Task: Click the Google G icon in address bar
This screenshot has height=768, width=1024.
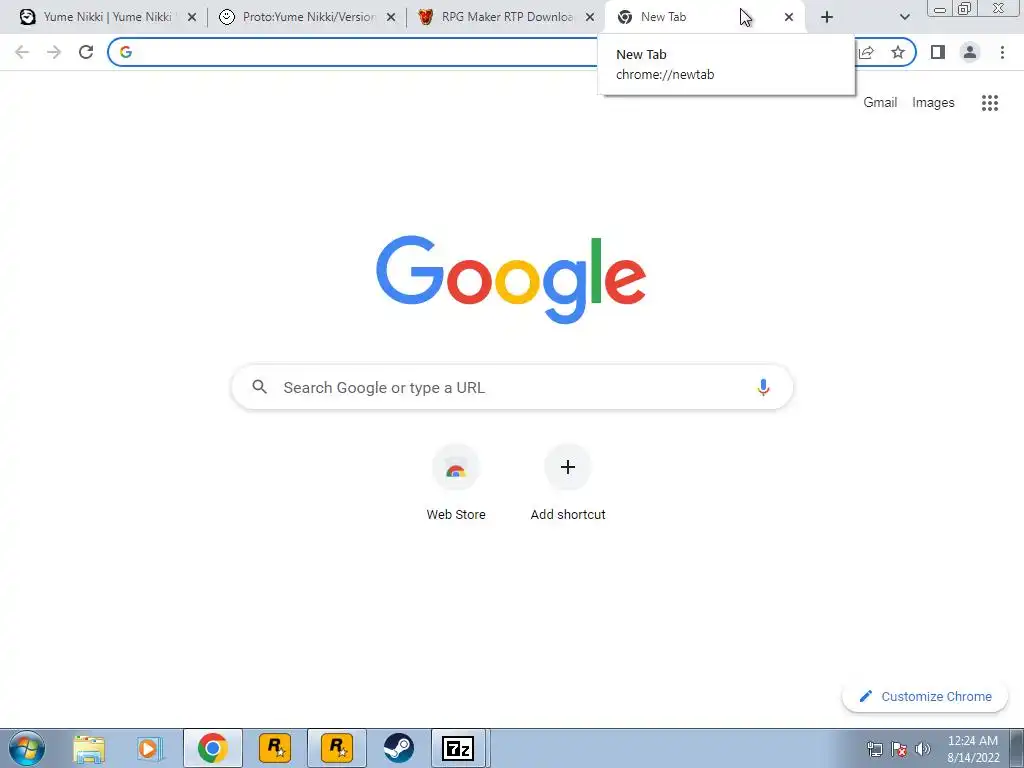Action: pyautogui.click(x=126, y=52)
